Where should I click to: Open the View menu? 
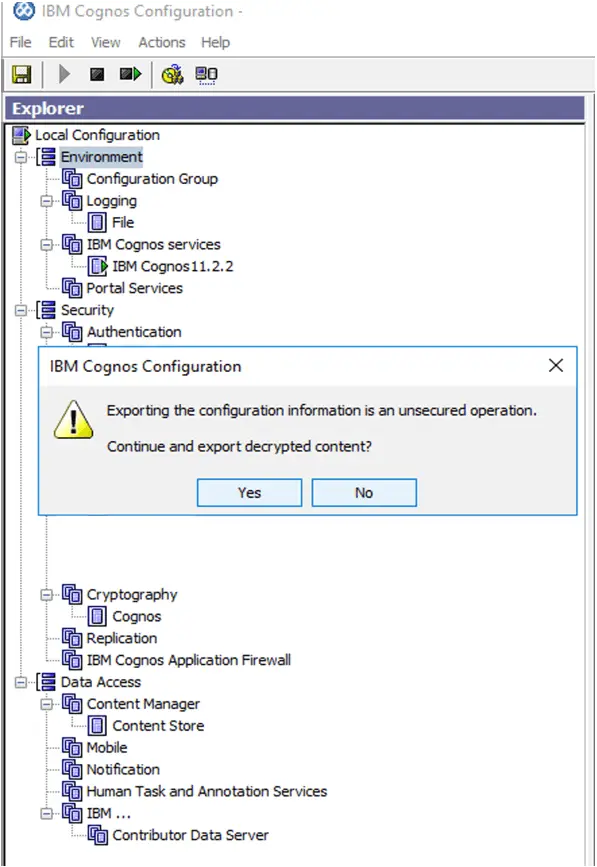[106, 43]
